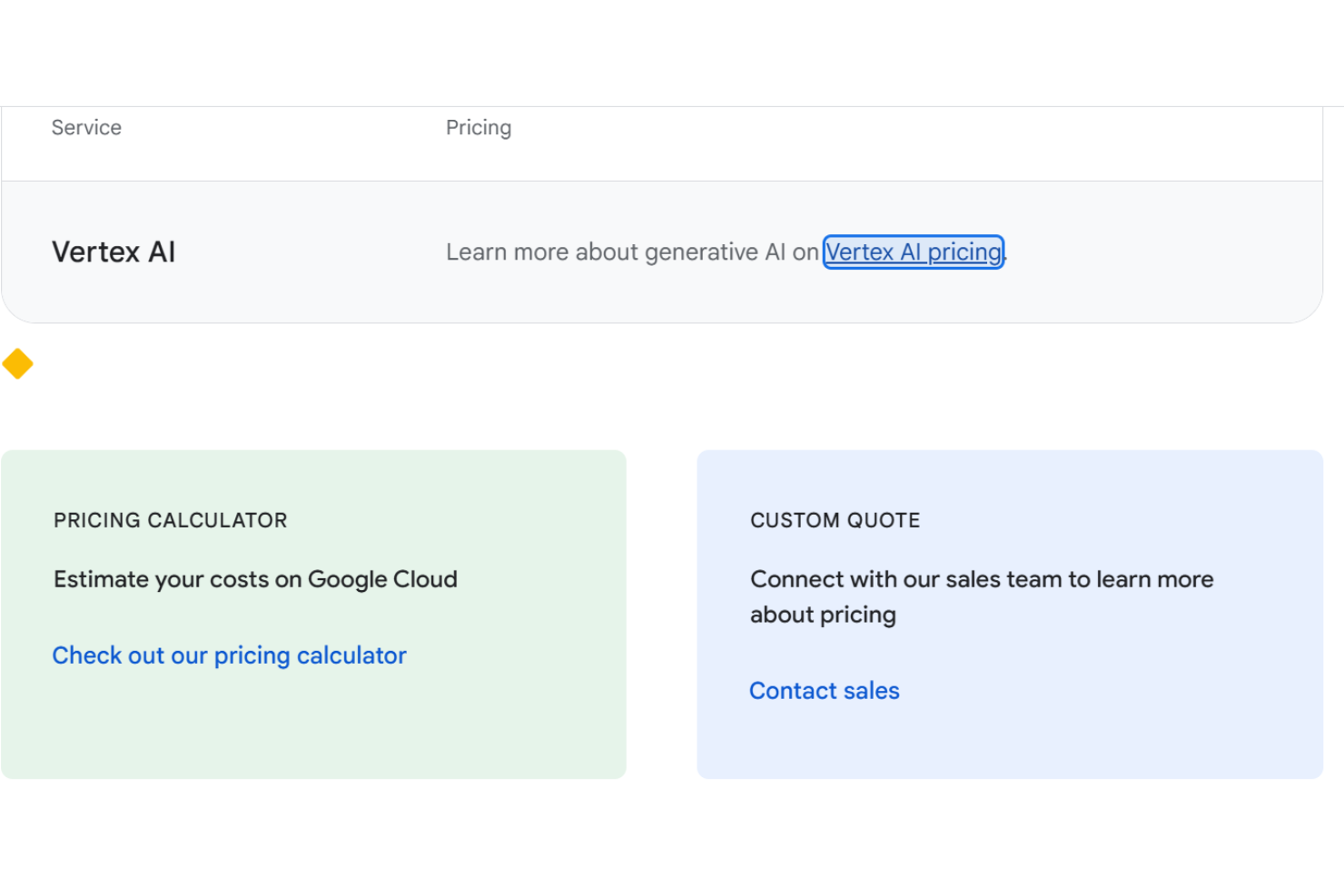Click 'Estimate your costs on Google Cloud' text

(x=255, y=579)
